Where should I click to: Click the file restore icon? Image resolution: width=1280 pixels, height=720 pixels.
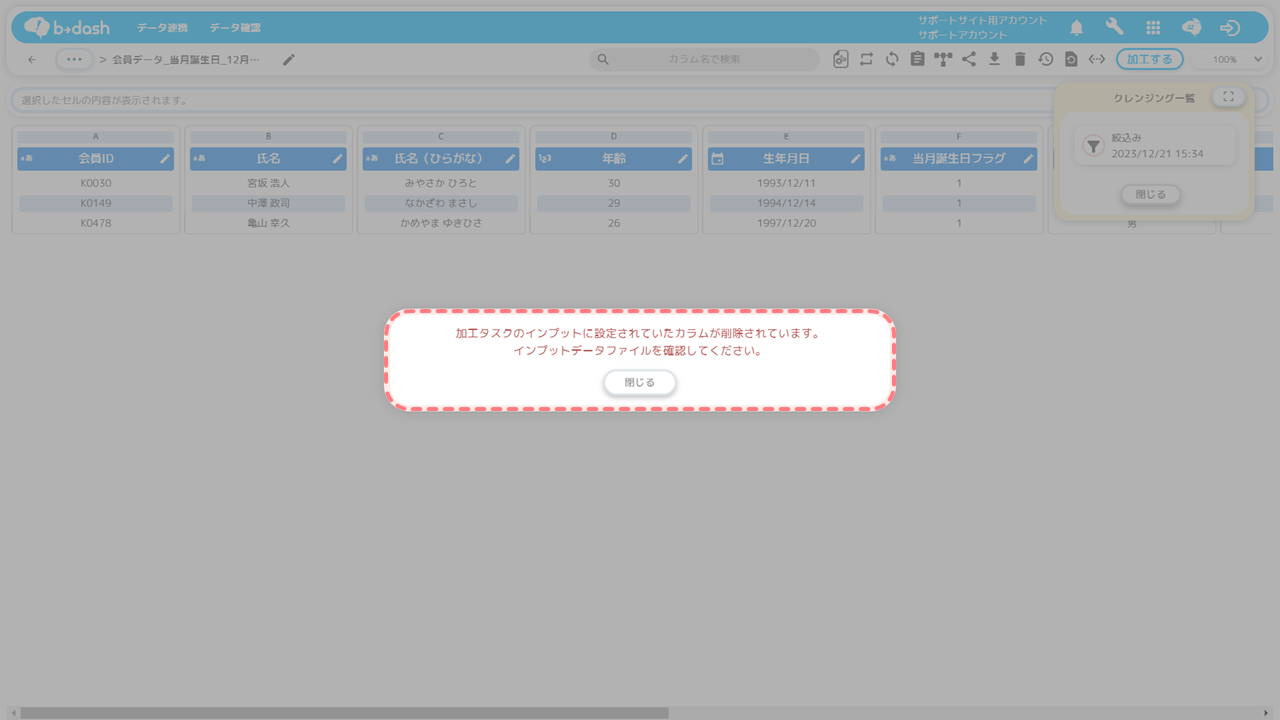pyautogui.click(x=1071, y=59)
